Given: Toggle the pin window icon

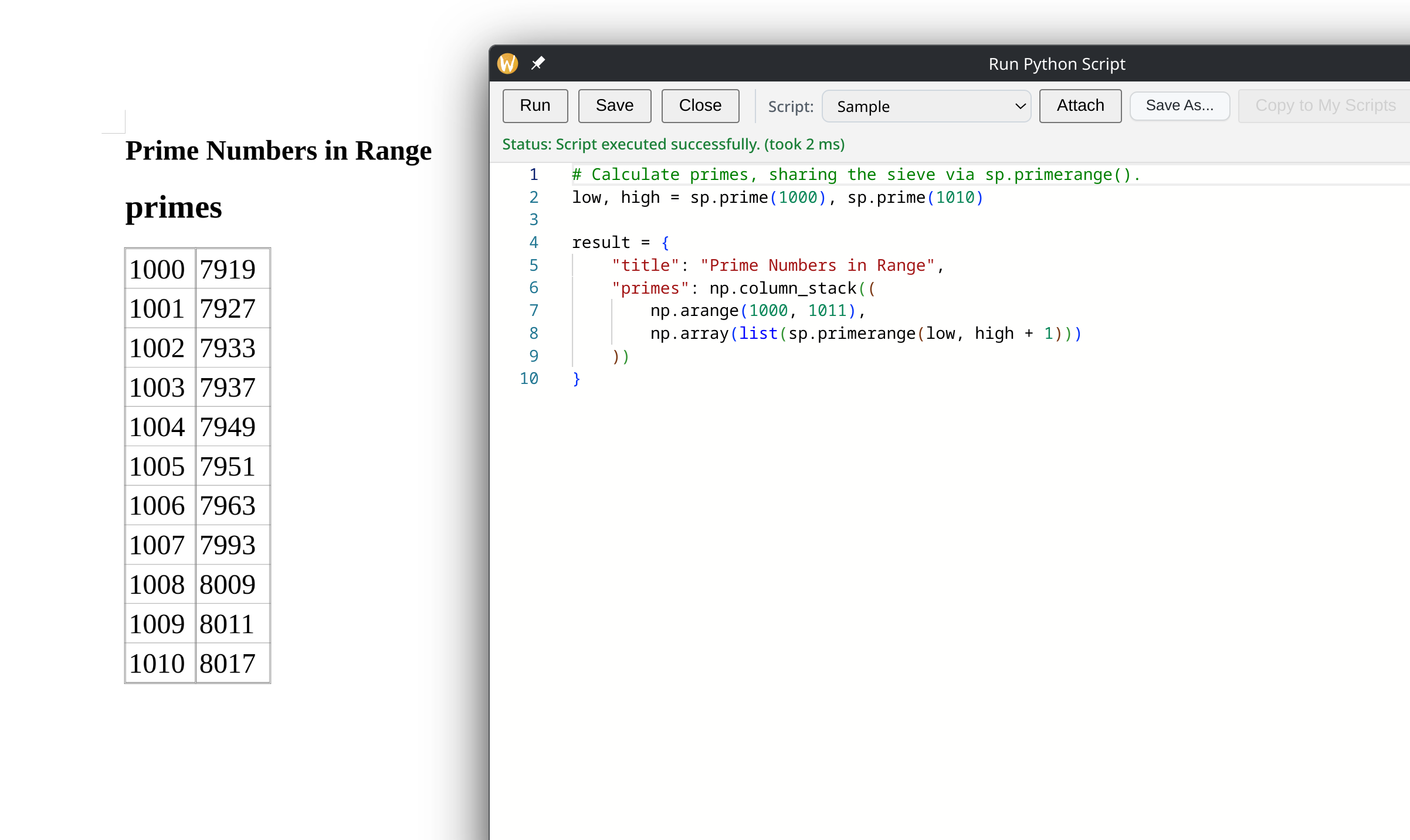Looking at the screenshot, I should [538, 63].
